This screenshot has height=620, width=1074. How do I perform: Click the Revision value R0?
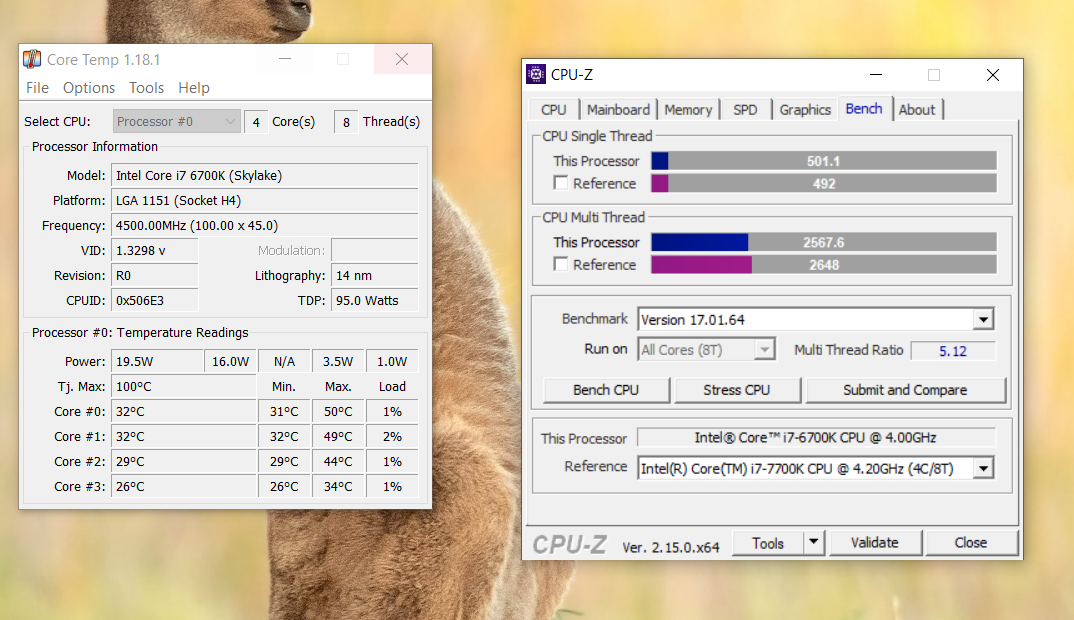[x=155, y=275]
